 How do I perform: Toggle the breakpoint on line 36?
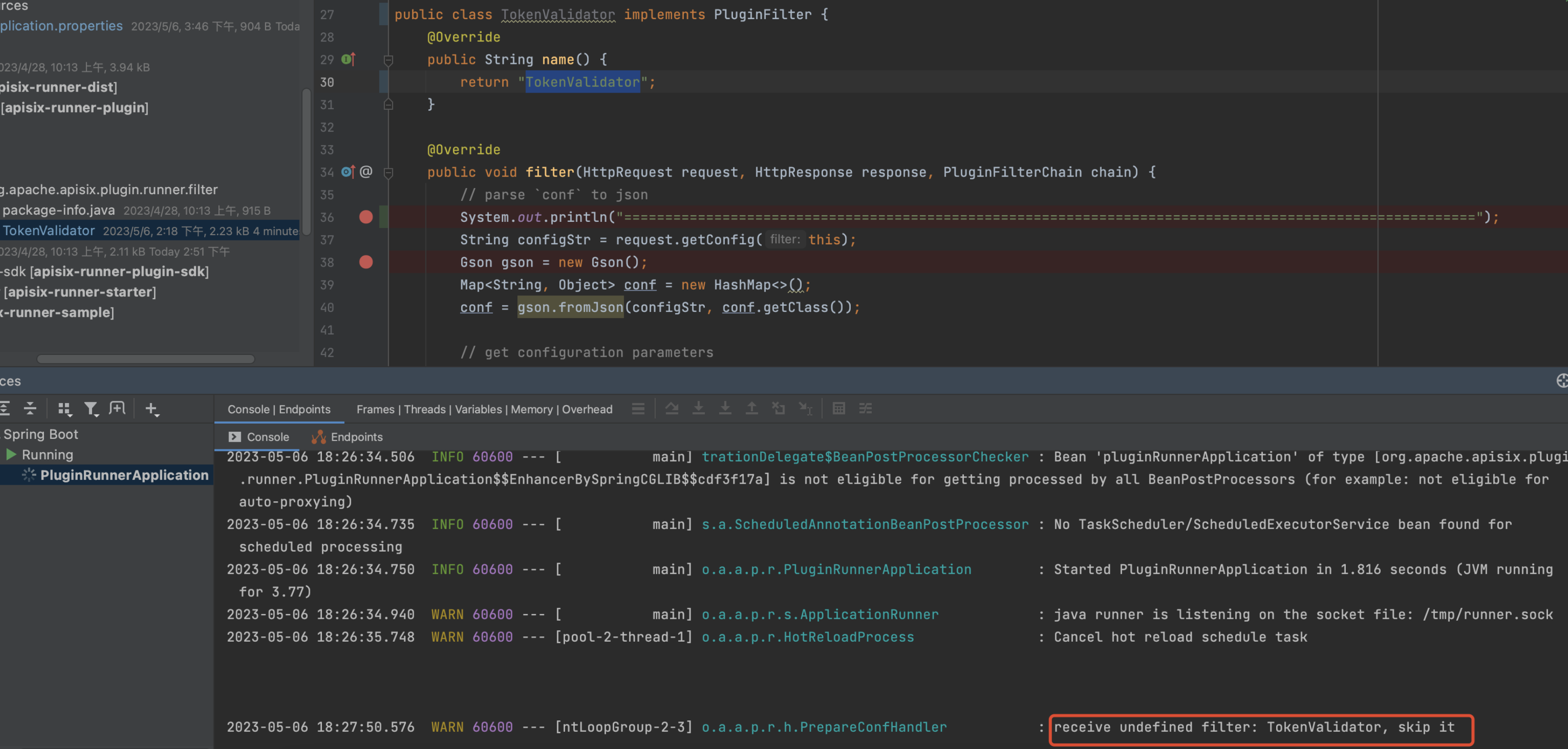366,217
